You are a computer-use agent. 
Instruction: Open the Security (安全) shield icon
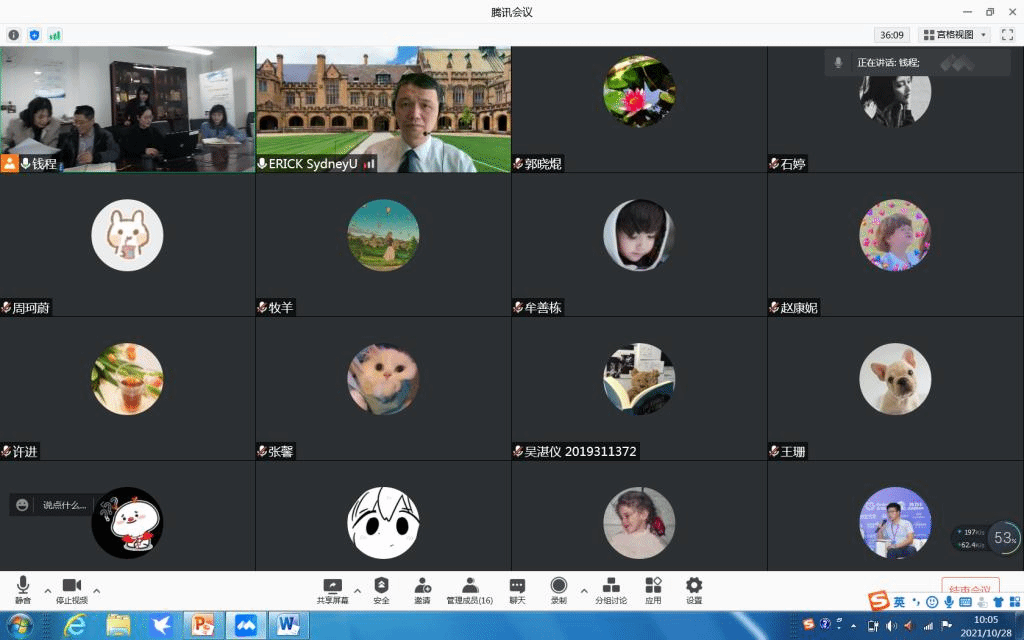click(381, 589)
